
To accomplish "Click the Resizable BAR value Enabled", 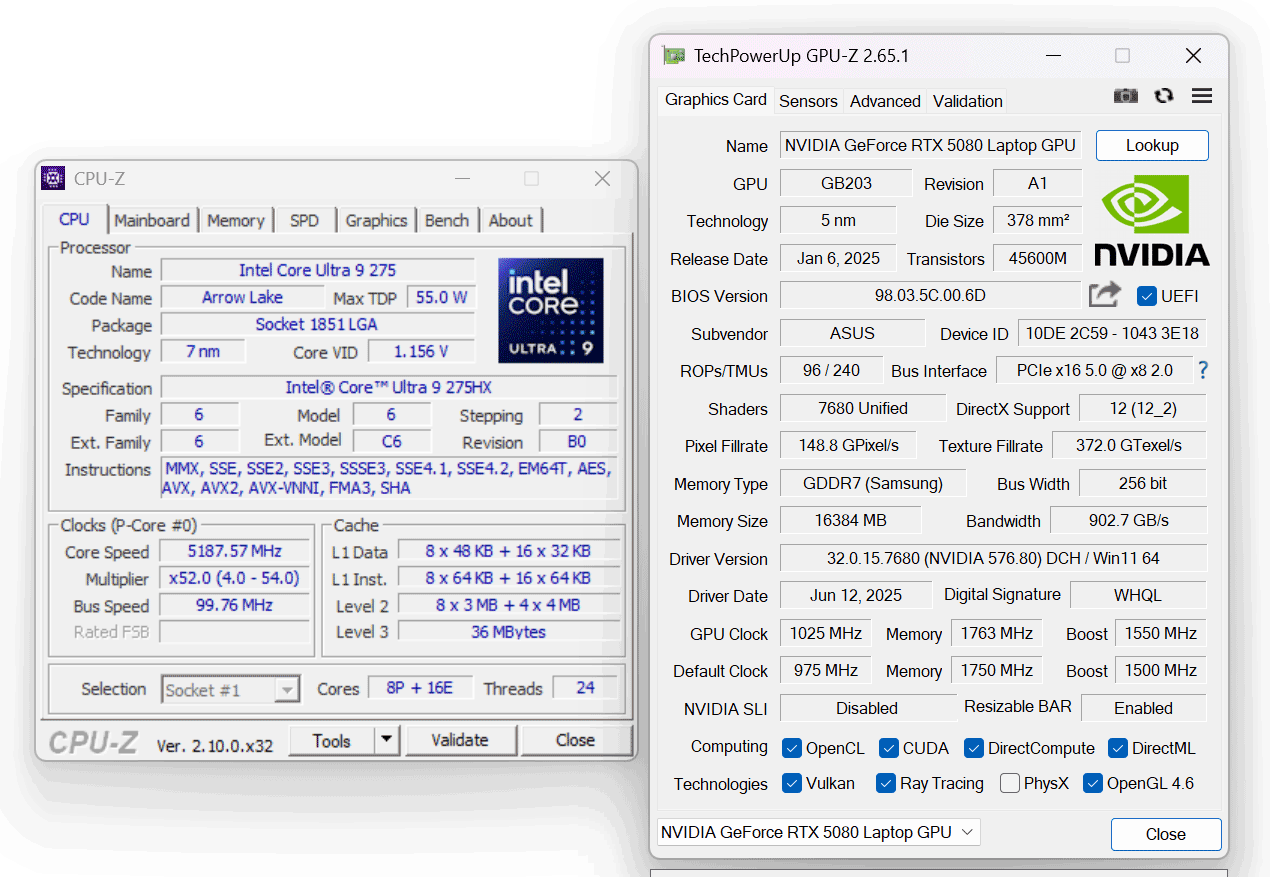I will pos(1144,708).
